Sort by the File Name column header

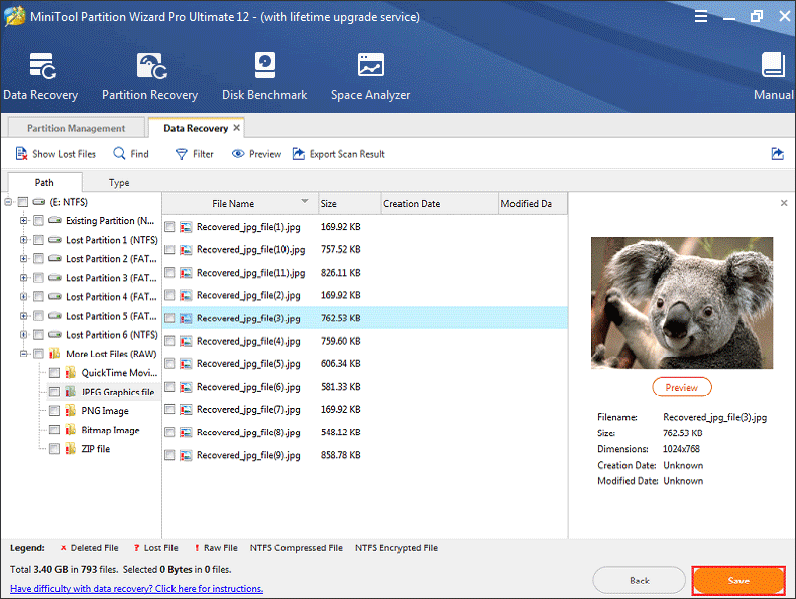pyautogui.click(x=240, y=204)
